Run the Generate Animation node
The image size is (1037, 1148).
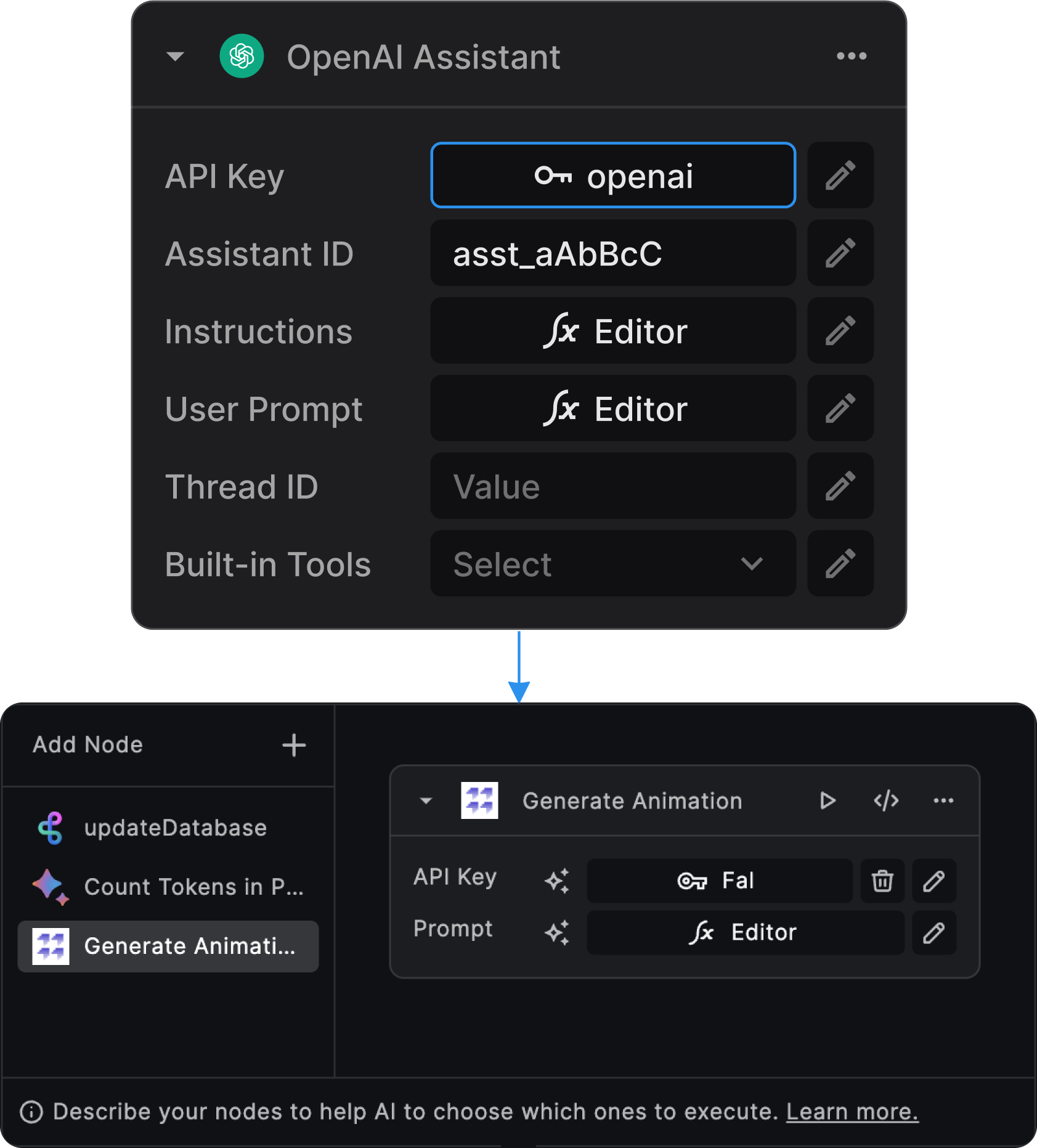pos(828,800)
